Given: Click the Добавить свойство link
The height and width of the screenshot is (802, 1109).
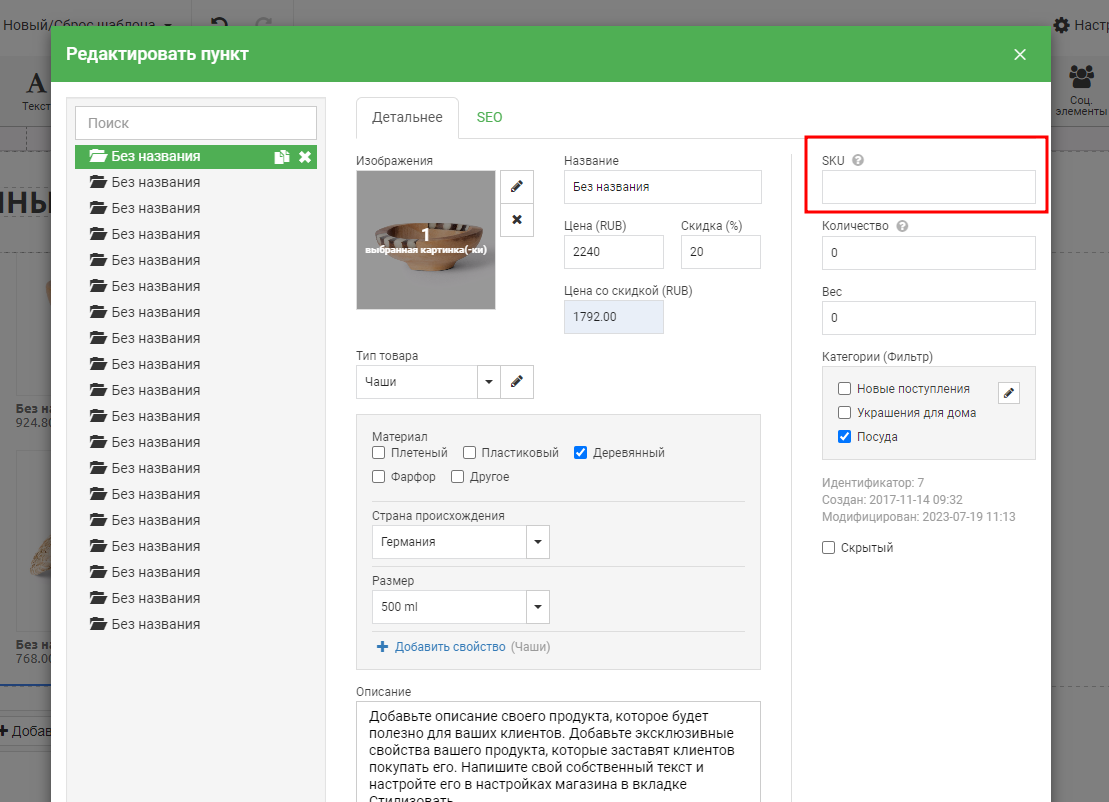Looking at the screenshot, I should 449,647.
